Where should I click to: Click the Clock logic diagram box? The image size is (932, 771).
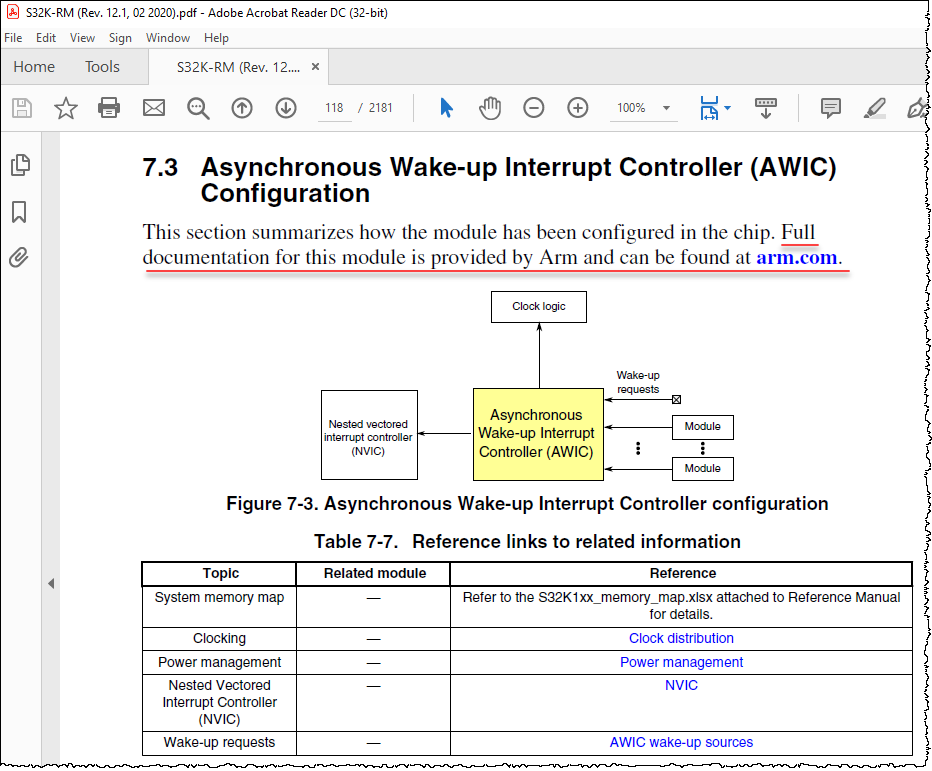pos(539,307)
